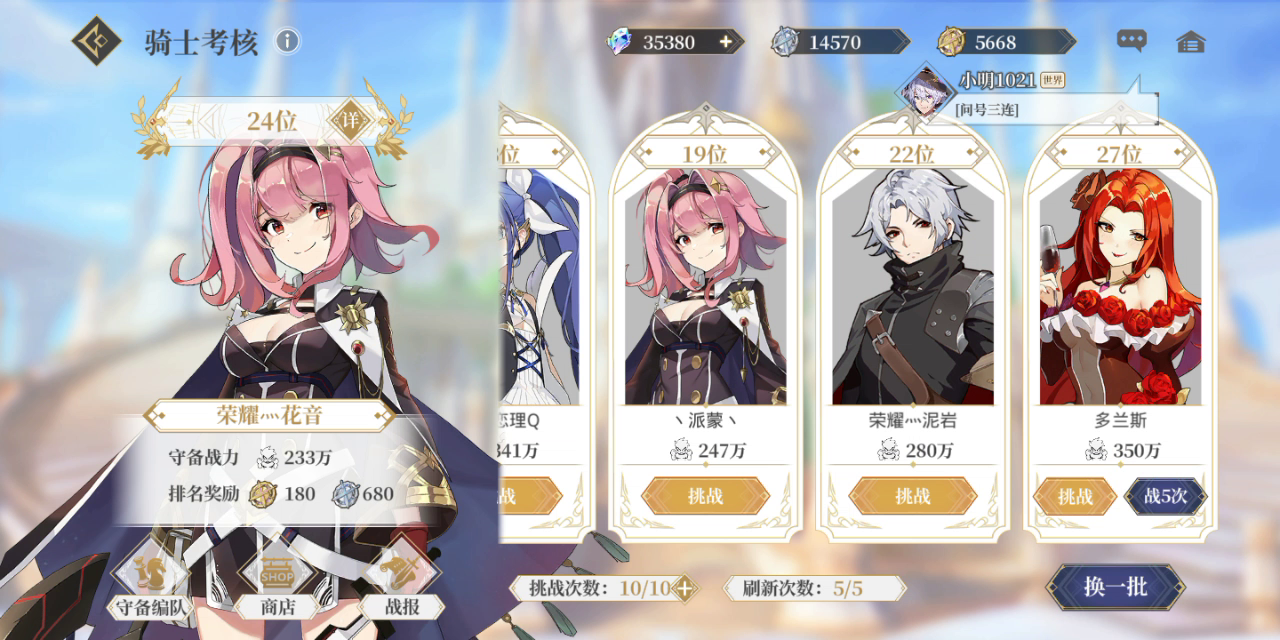Viewport: 1280px width, 640px height.
Task: Click the 5668 gold coin counter
Action: 1006,41
